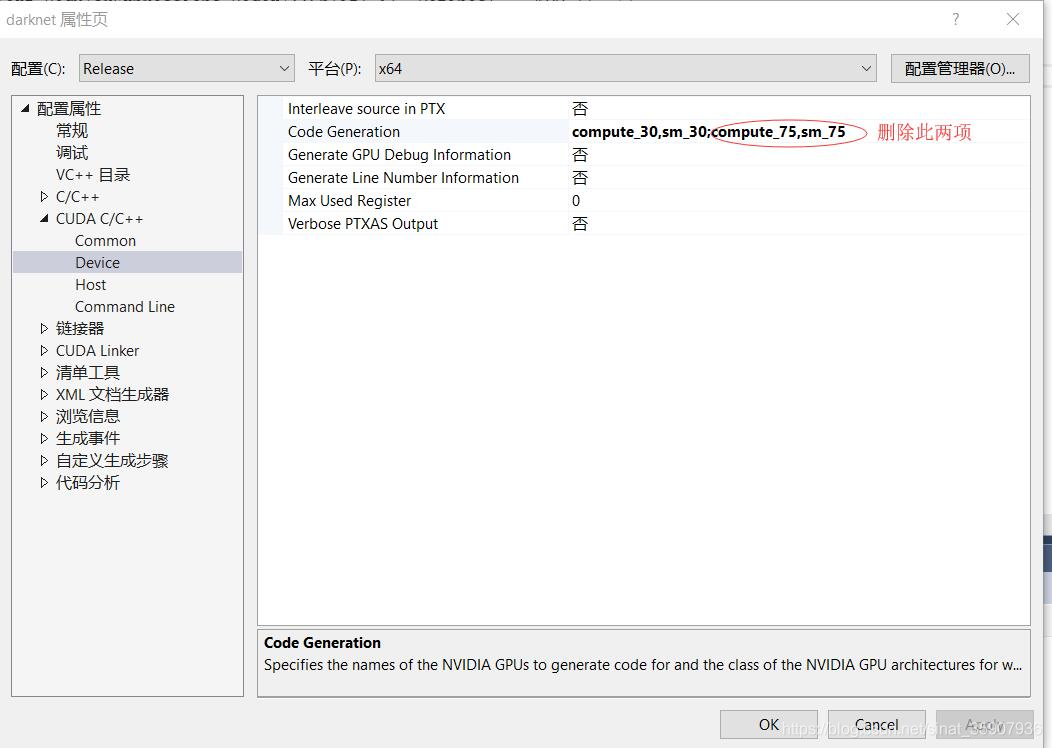Click the Interleave source in PTX property
The height and width of the screenshot is (748, 1052).
pos(366,109)
